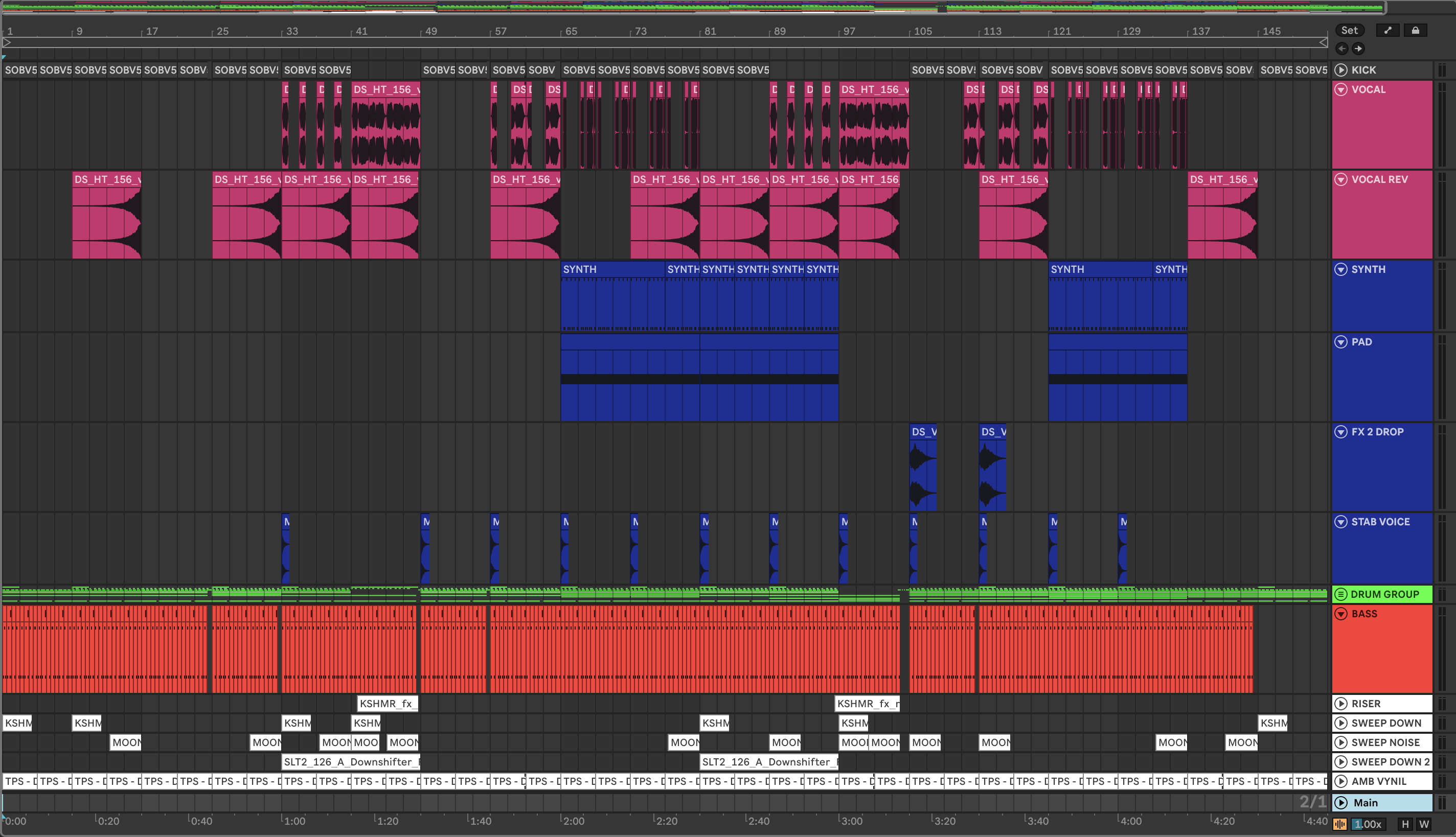Jump to the previous locator arrow
The width and height of the screenshot is (1456, 837).
pos(1342,49)
